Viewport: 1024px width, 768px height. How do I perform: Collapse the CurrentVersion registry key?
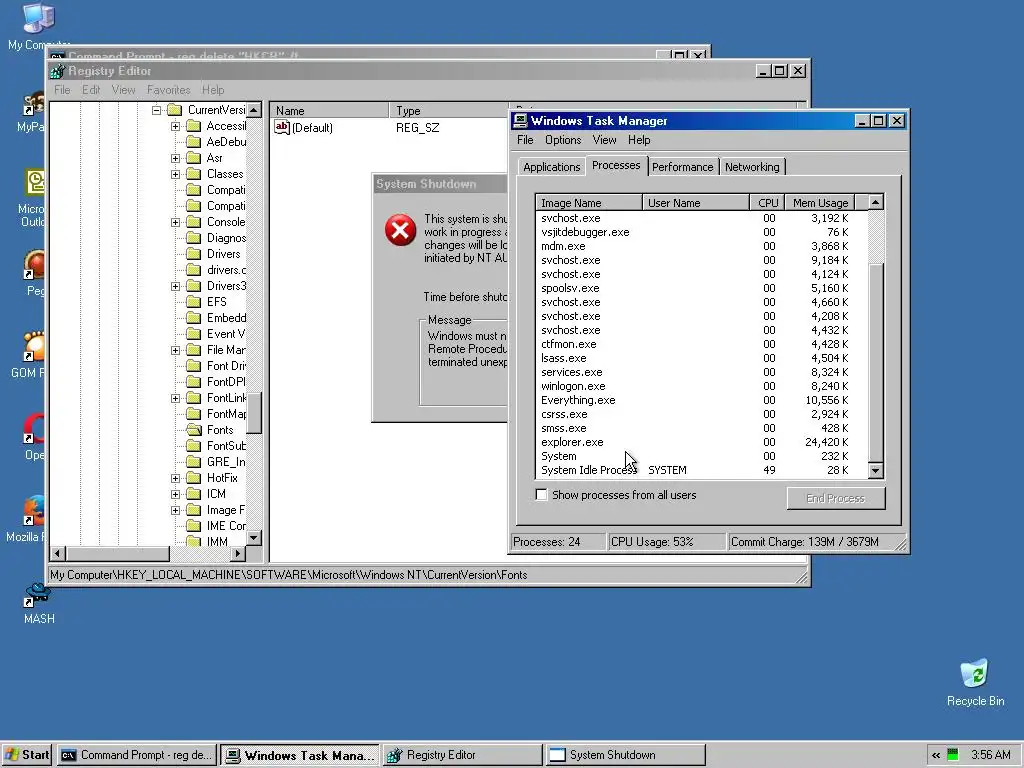pos(156,110)
